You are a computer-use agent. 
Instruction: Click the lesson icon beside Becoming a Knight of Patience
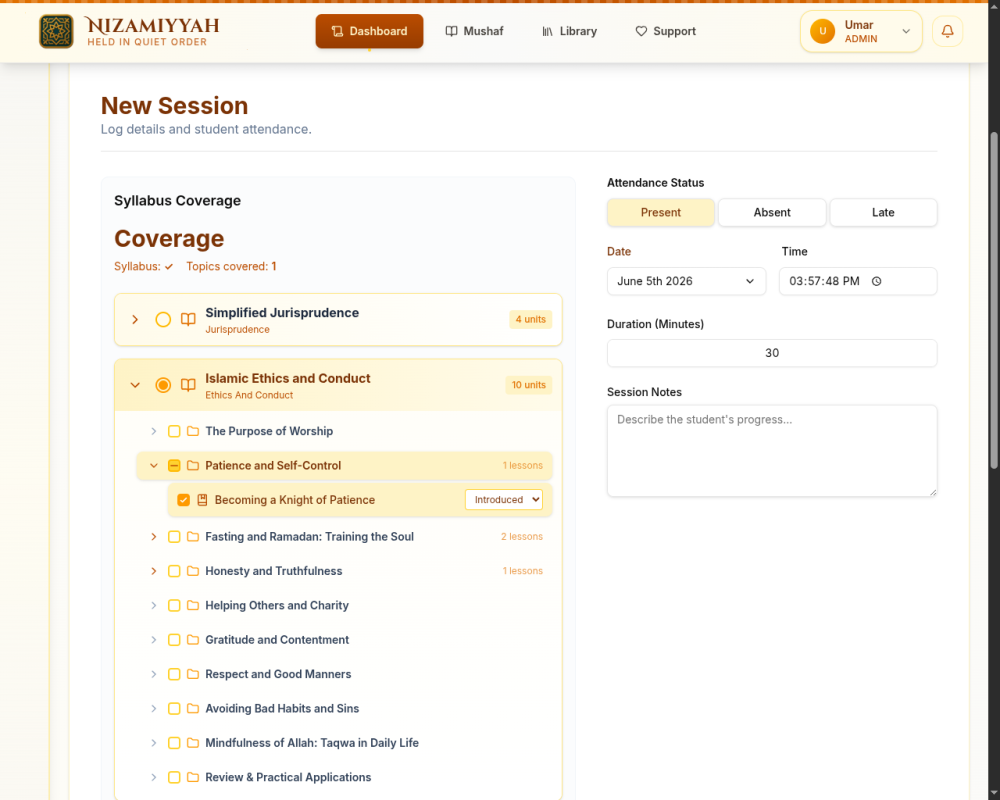(202, 500)
